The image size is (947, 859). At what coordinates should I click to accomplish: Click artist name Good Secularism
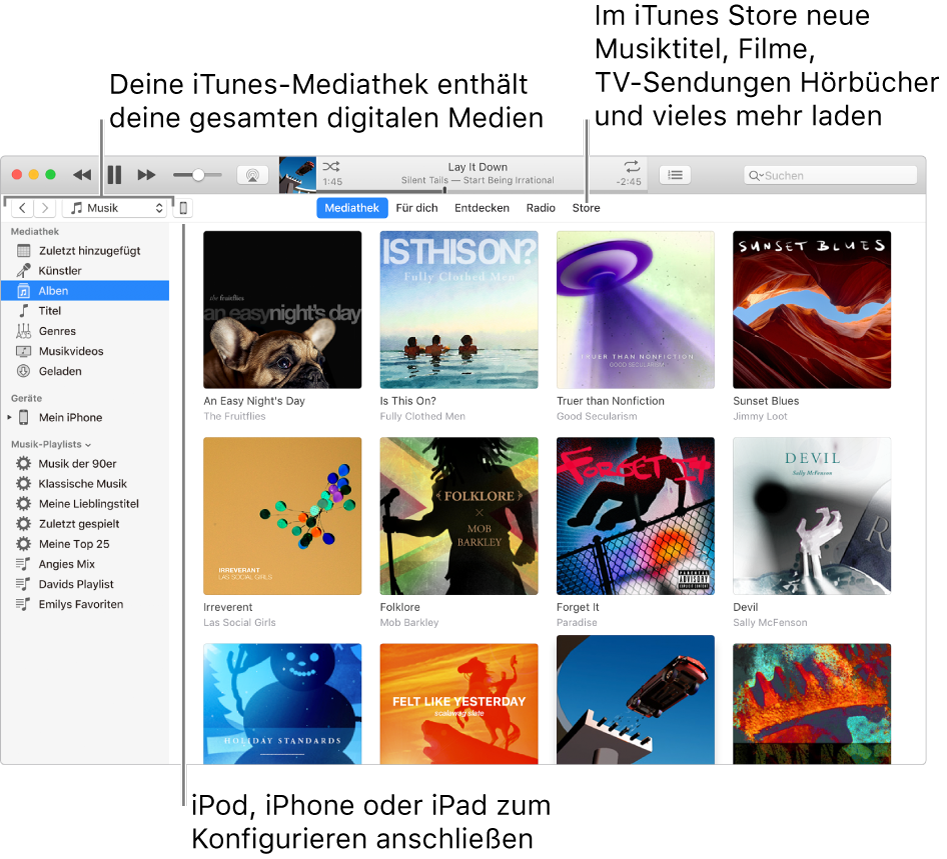click(x=597, y=416)
